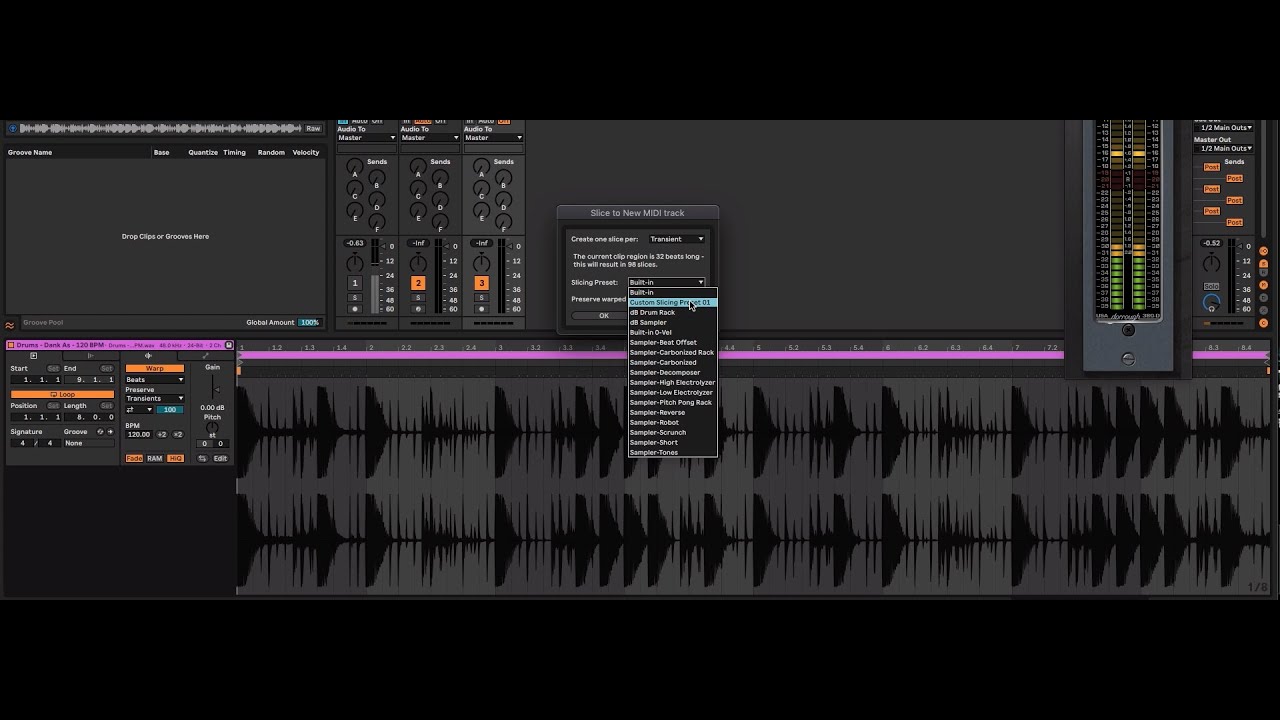1280x720 pixels.
Task: Open the clip launch tab icon
Action: pos(90,356)
